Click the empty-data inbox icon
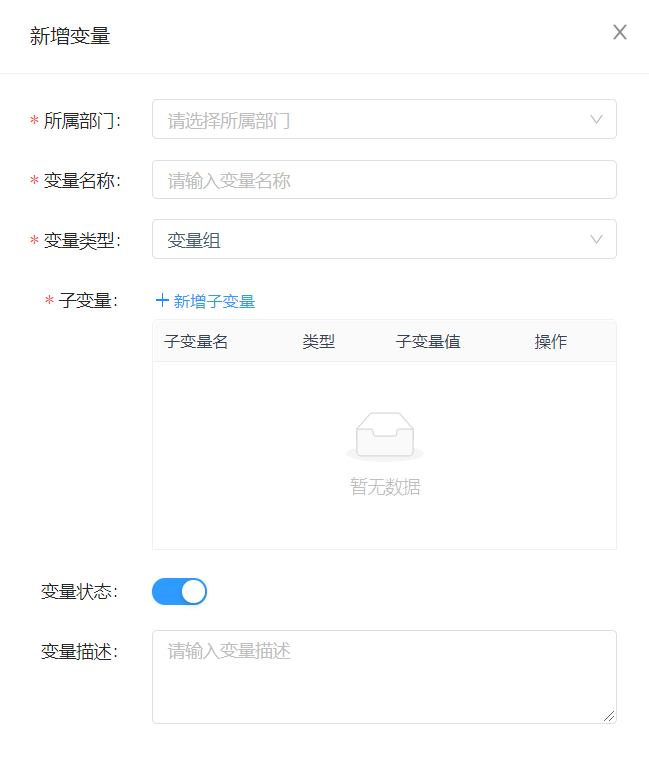The width and height of the screenshot is (649, 769). click(385, 437)
